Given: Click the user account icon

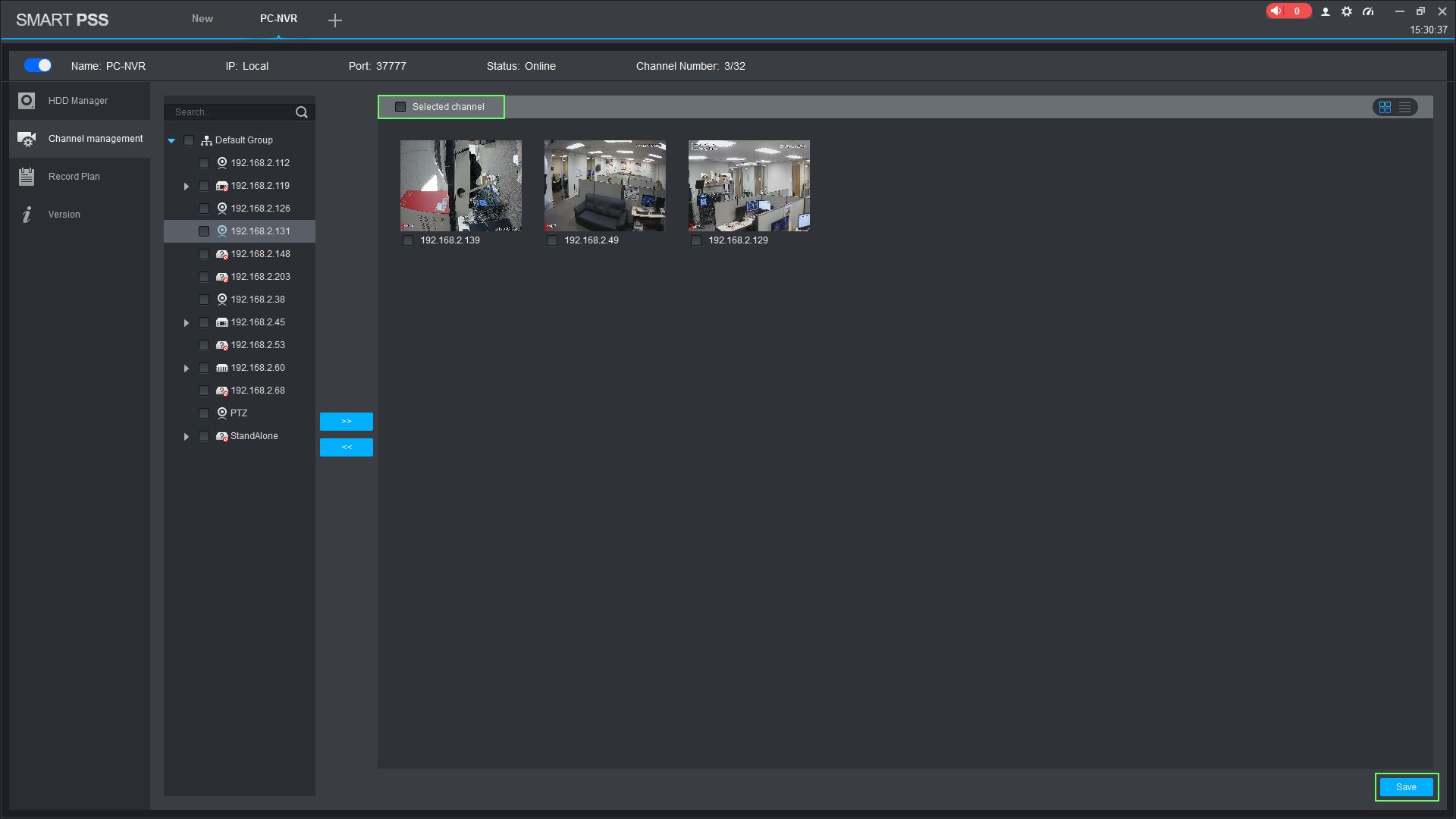Looking at the screenshot, I should pos(1326,11).
